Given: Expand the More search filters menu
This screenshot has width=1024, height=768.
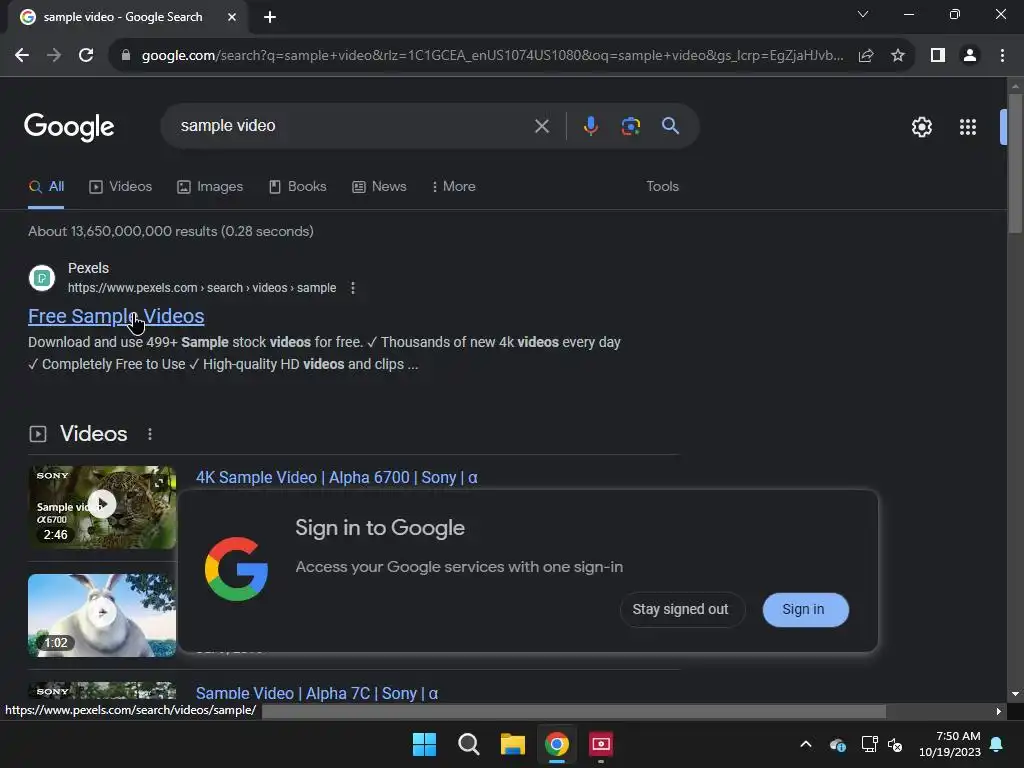Looking at the screenshot, I should (453, 187).
